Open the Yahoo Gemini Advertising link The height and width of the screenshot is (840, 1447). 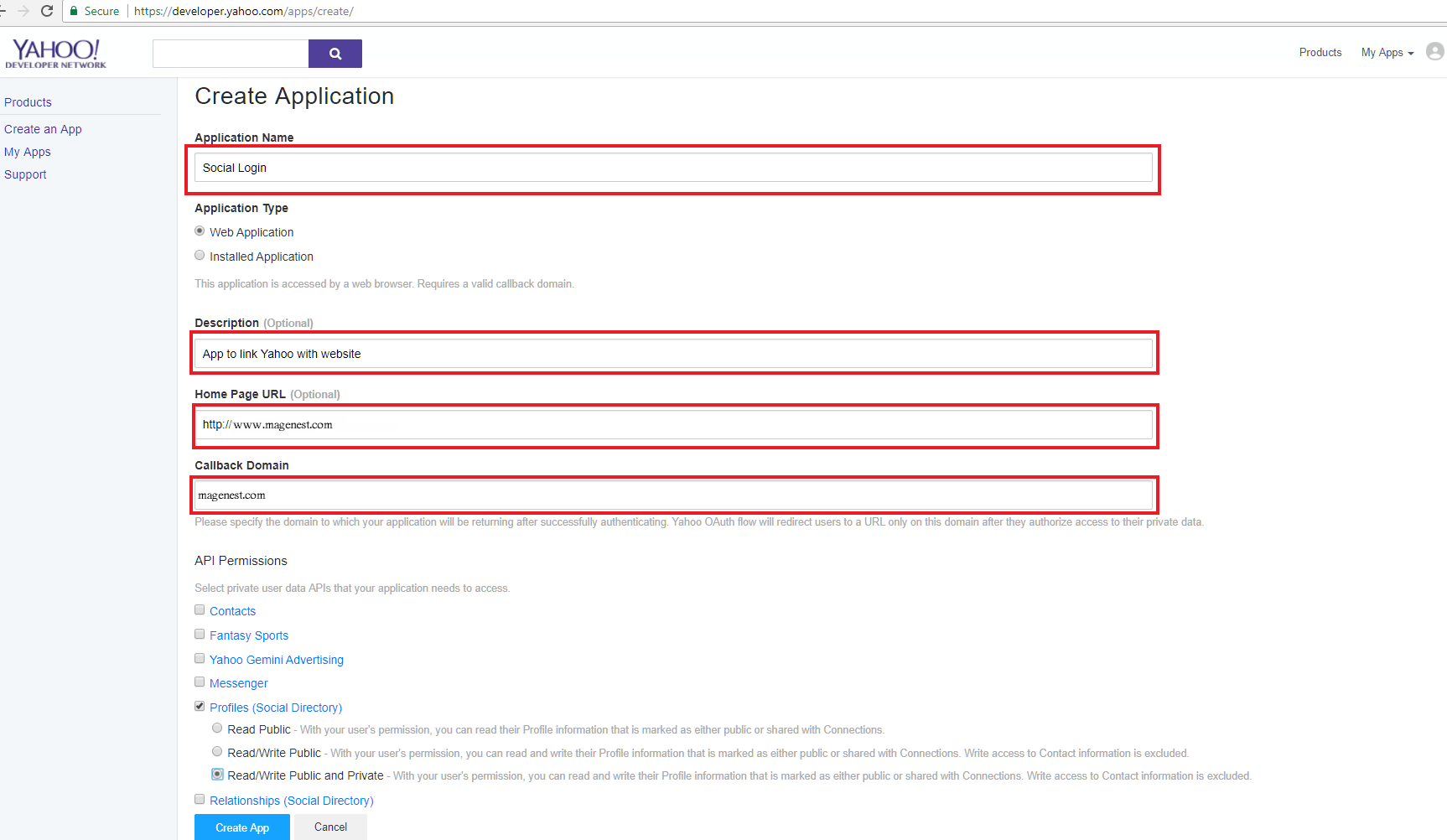pos(277,660)
